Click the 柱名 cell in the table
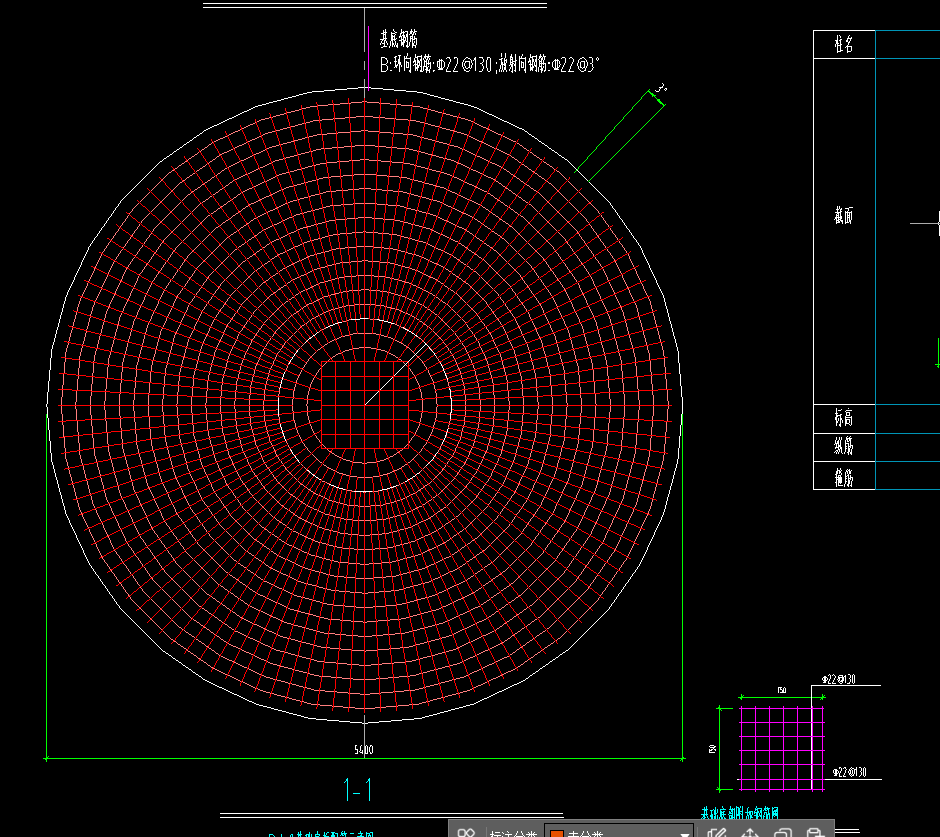Image resolution: width=940 pixels, height=837 pixels. (844, 45)
